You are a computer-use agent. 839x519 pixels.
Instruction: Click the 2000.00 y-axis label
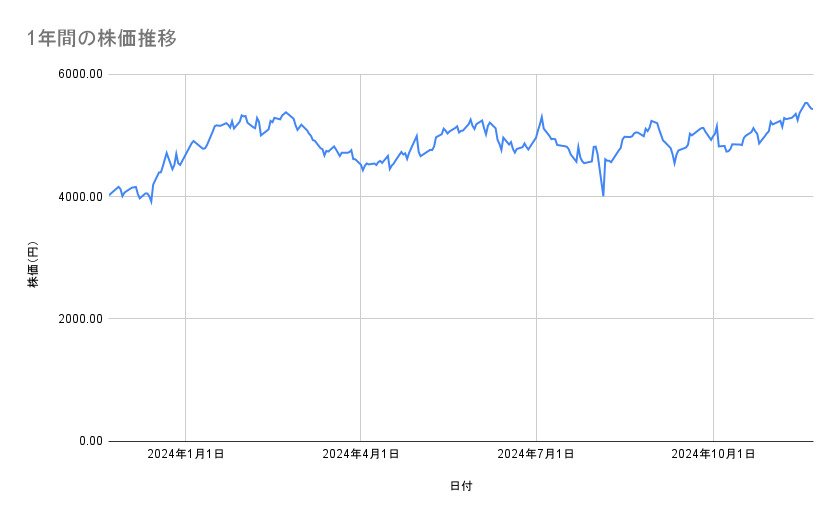(x=79, y=319)
